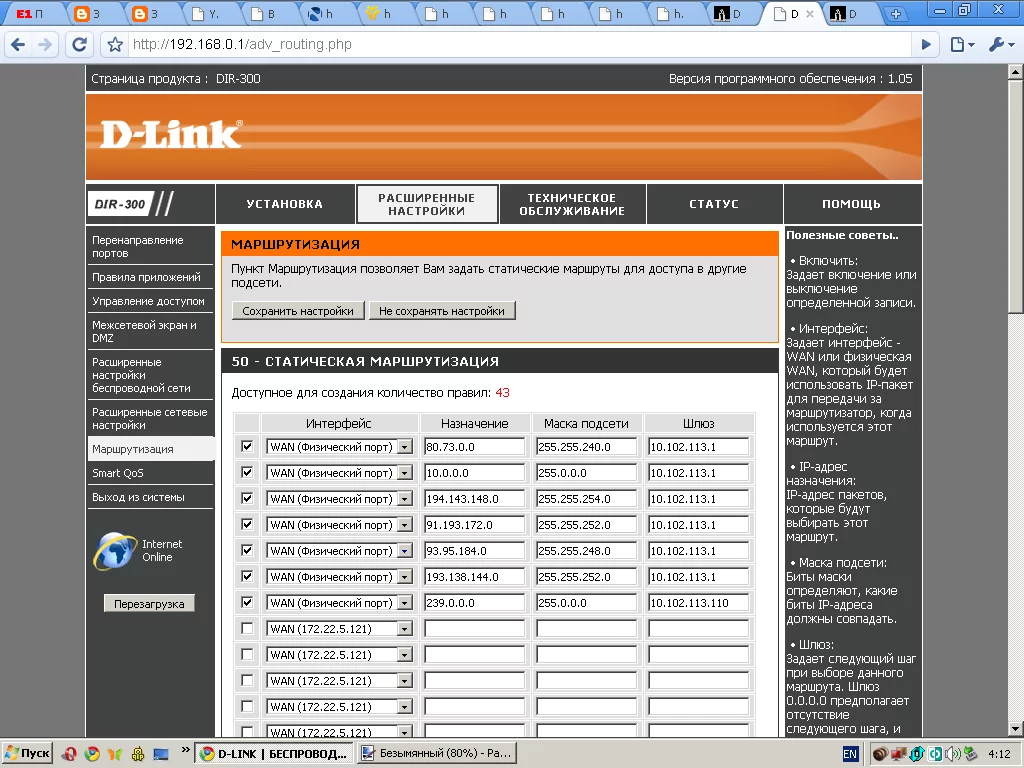Open the browser page menu icon
This screenshot has width=1024, height=768.
click(x=962, y=44)
